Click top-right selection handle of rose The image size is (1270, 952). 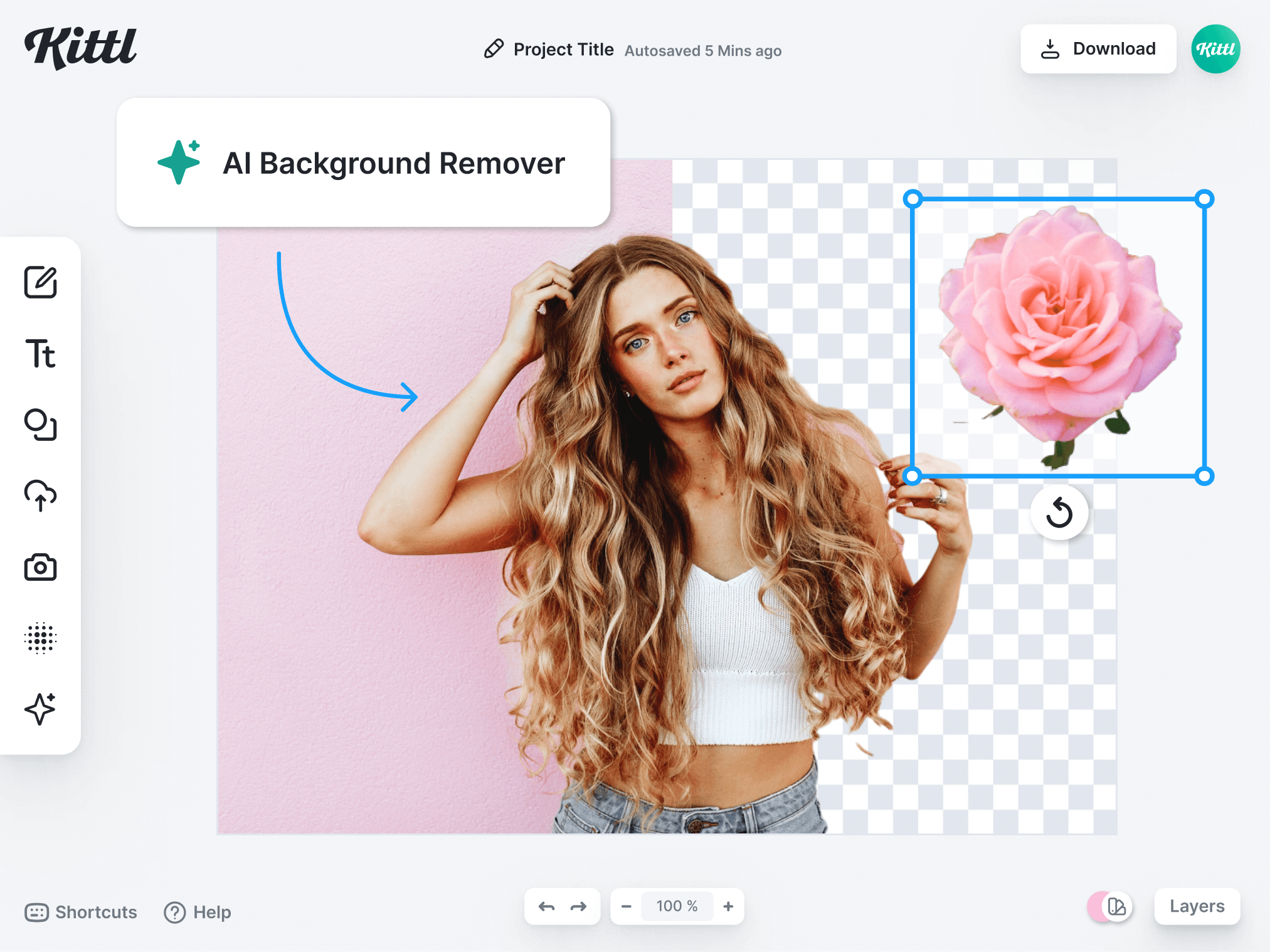click(x=1204, y=199)
